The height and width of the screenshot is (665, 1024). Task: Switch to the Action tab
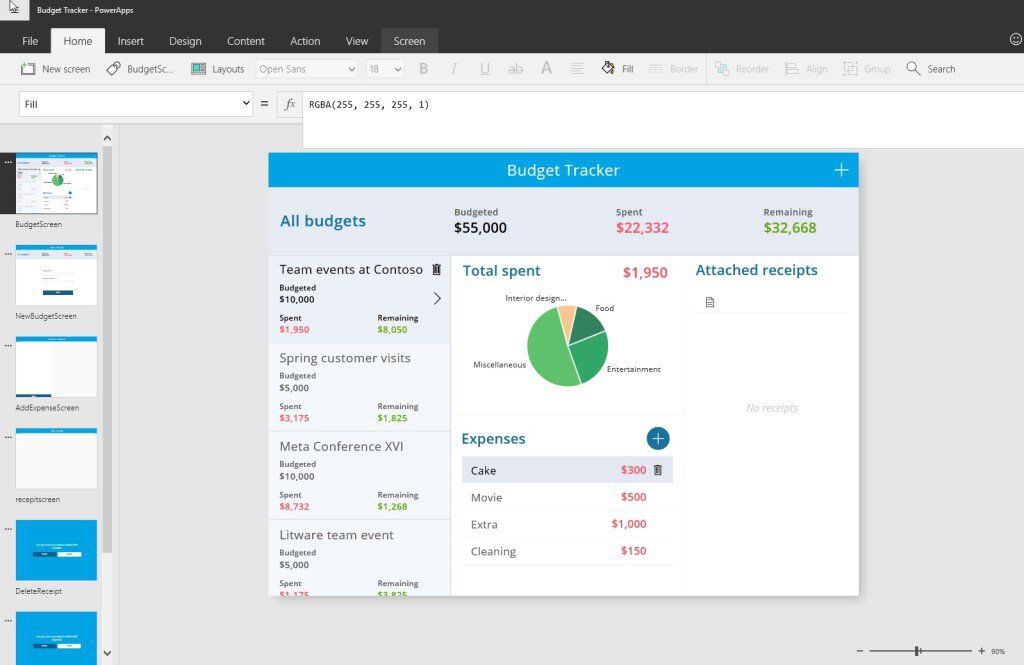point(305,41)
